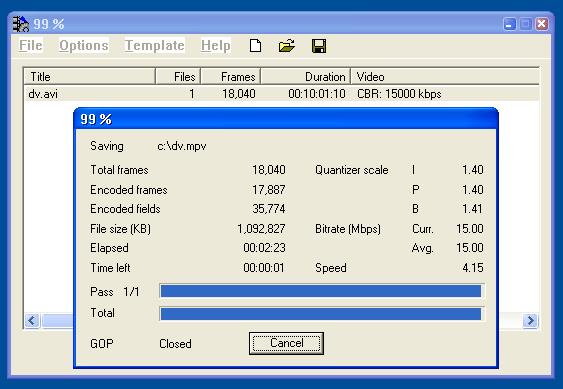Cancel the encoding in progress
This screenshot has height=389, width=563.
coord(286,343)
